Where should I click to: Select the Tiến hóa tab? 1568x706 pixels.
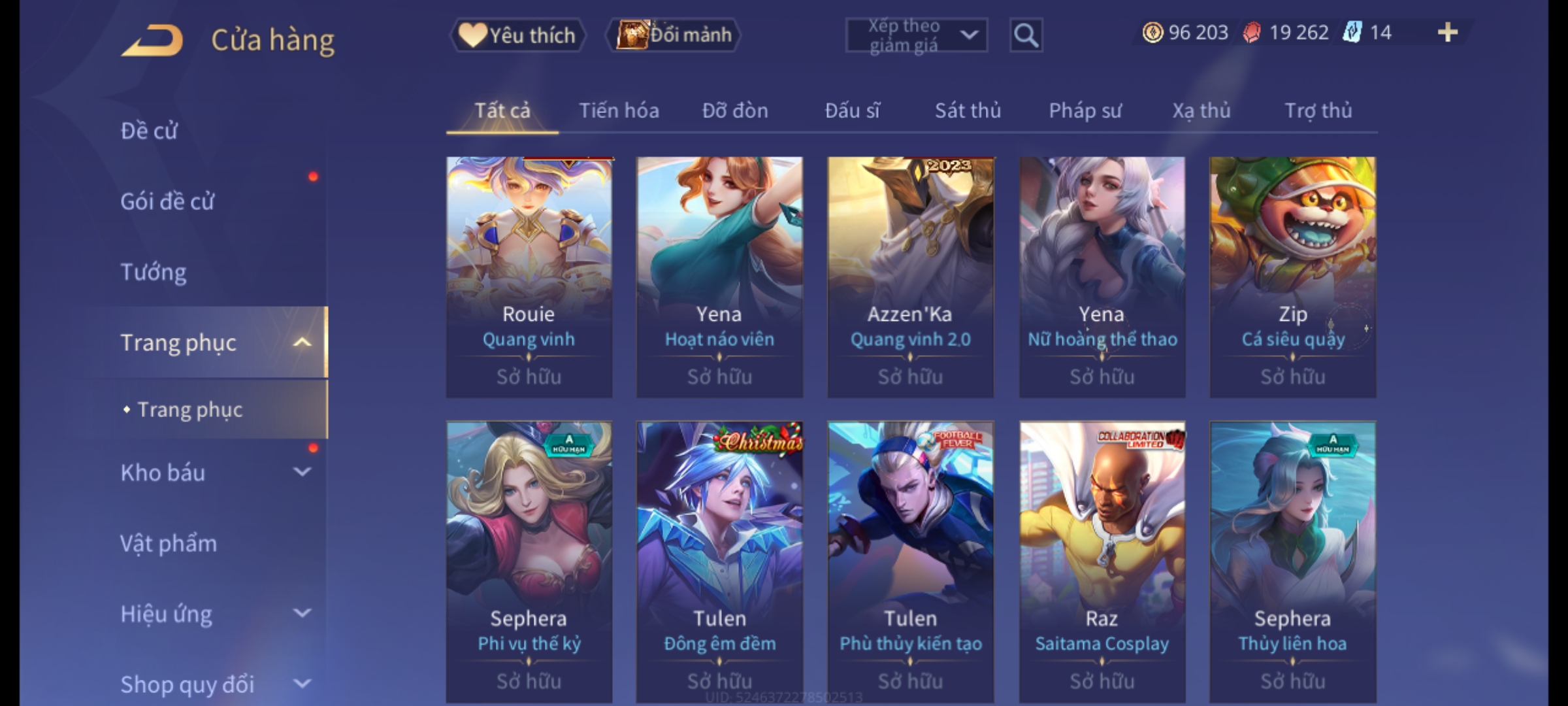[x=619, y=110]
